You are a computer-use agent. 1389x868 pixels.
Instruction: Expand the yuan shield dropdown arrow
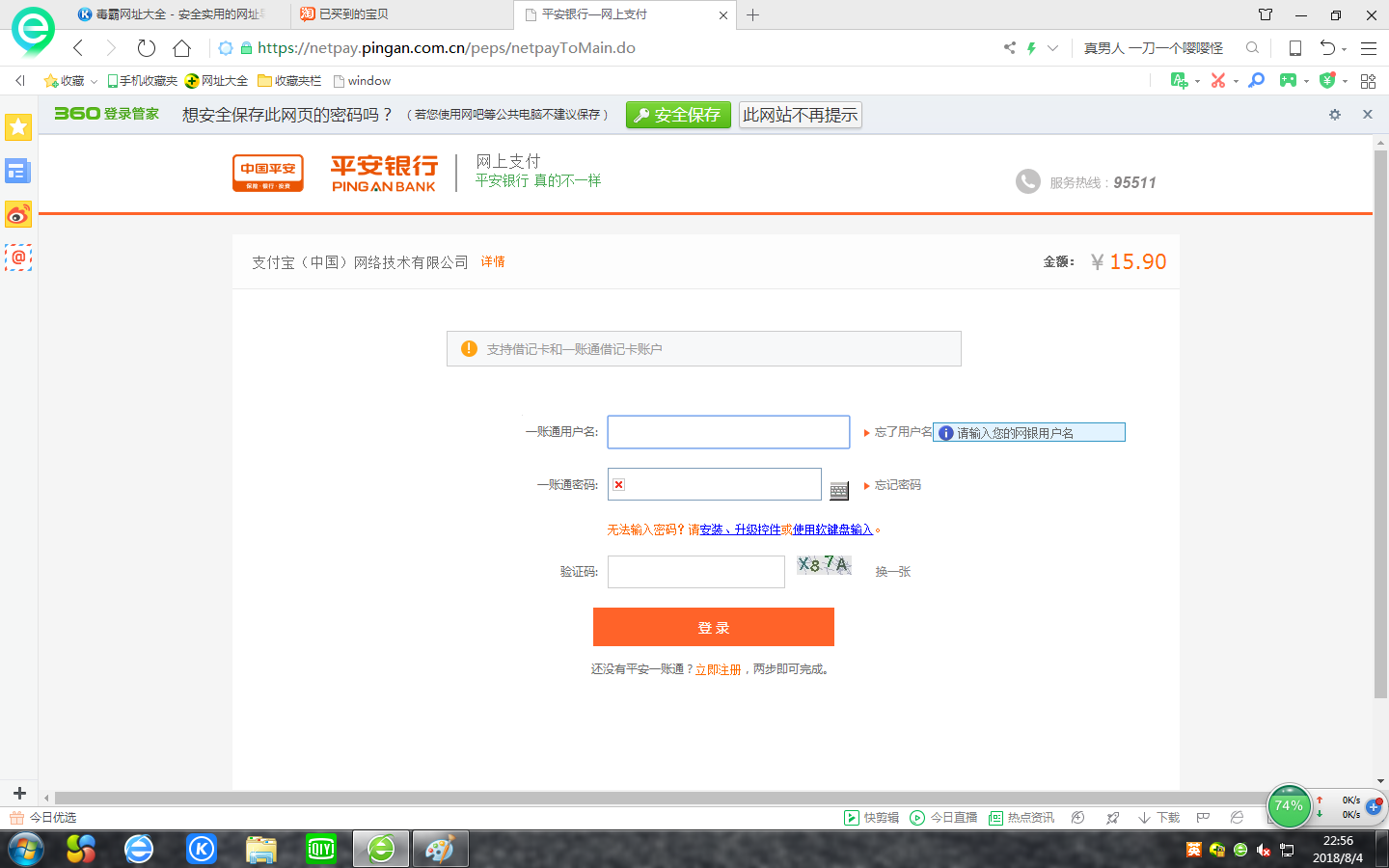pyautogui.click(x=1345, y=81)
